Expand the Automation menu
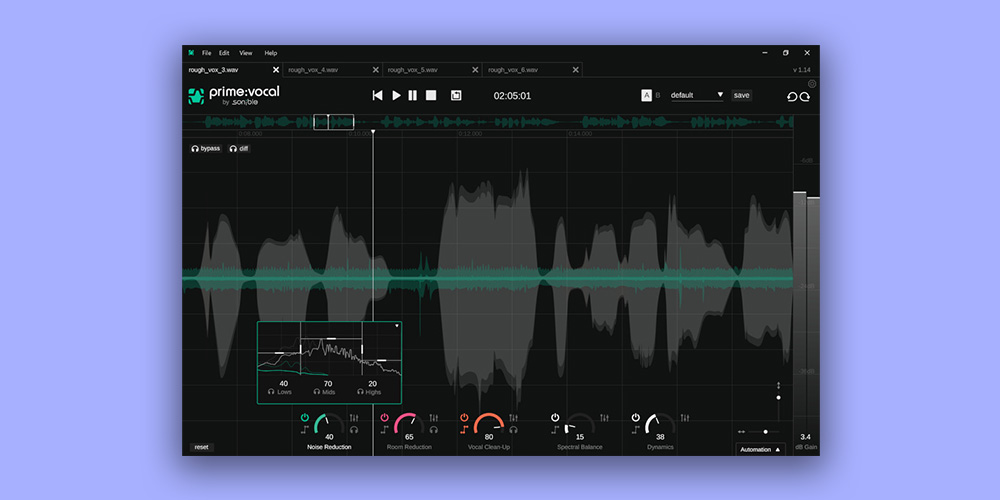Viewport: 1000px width, 500px height. tap(760, 449)
